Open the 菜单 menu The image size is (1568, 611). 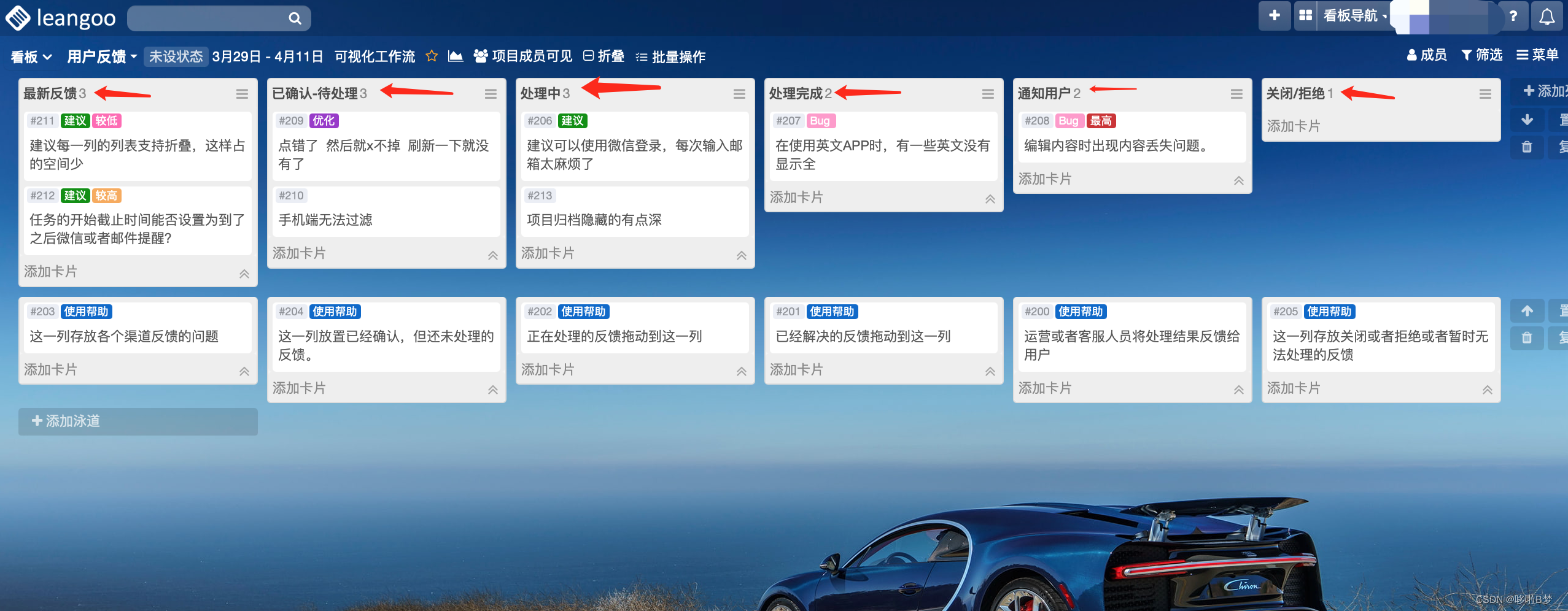point(1538,55)
